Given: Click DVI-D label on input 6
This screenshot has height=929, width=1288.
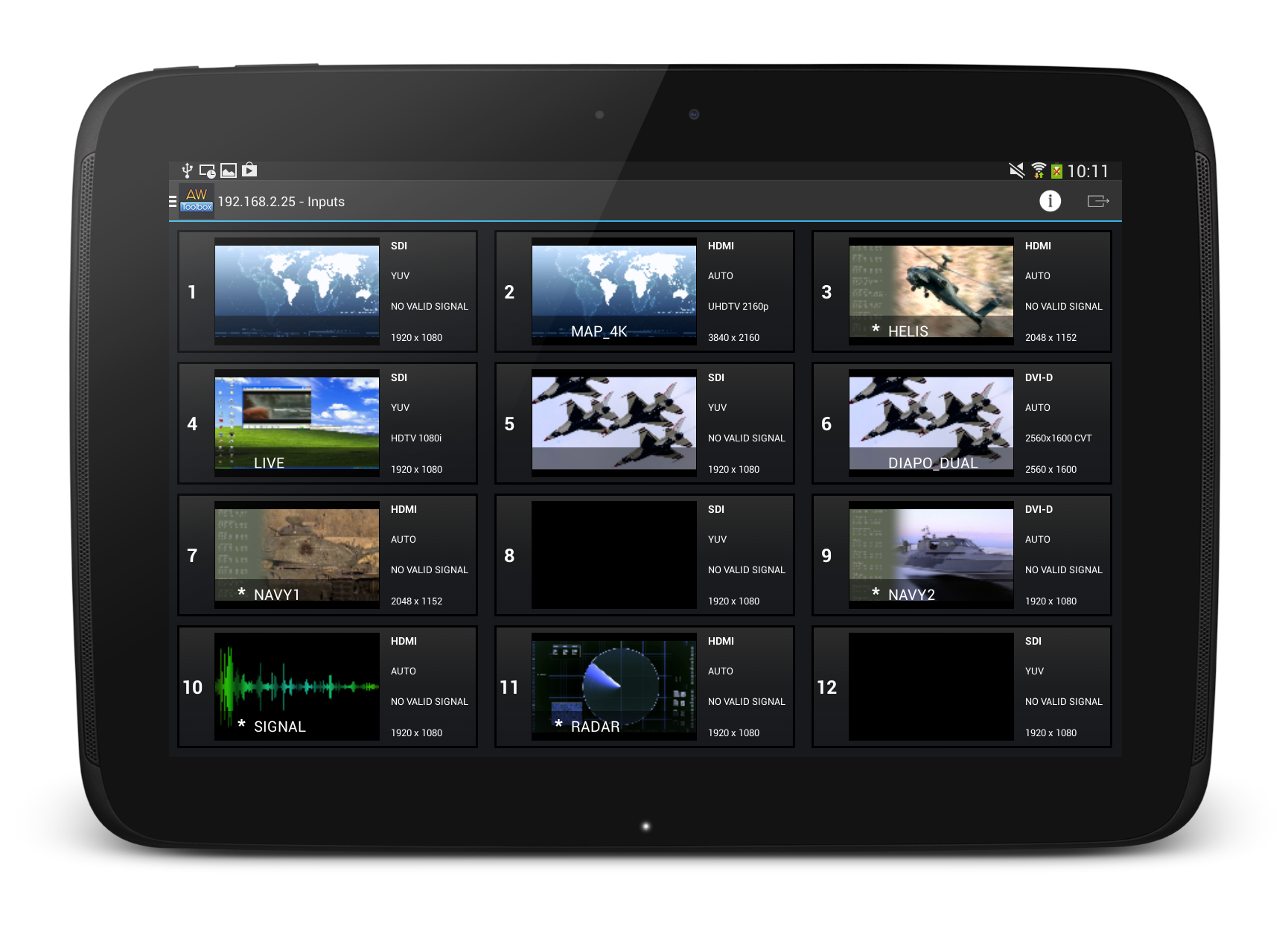Looking at the screenshot, I should (1039, 378).
